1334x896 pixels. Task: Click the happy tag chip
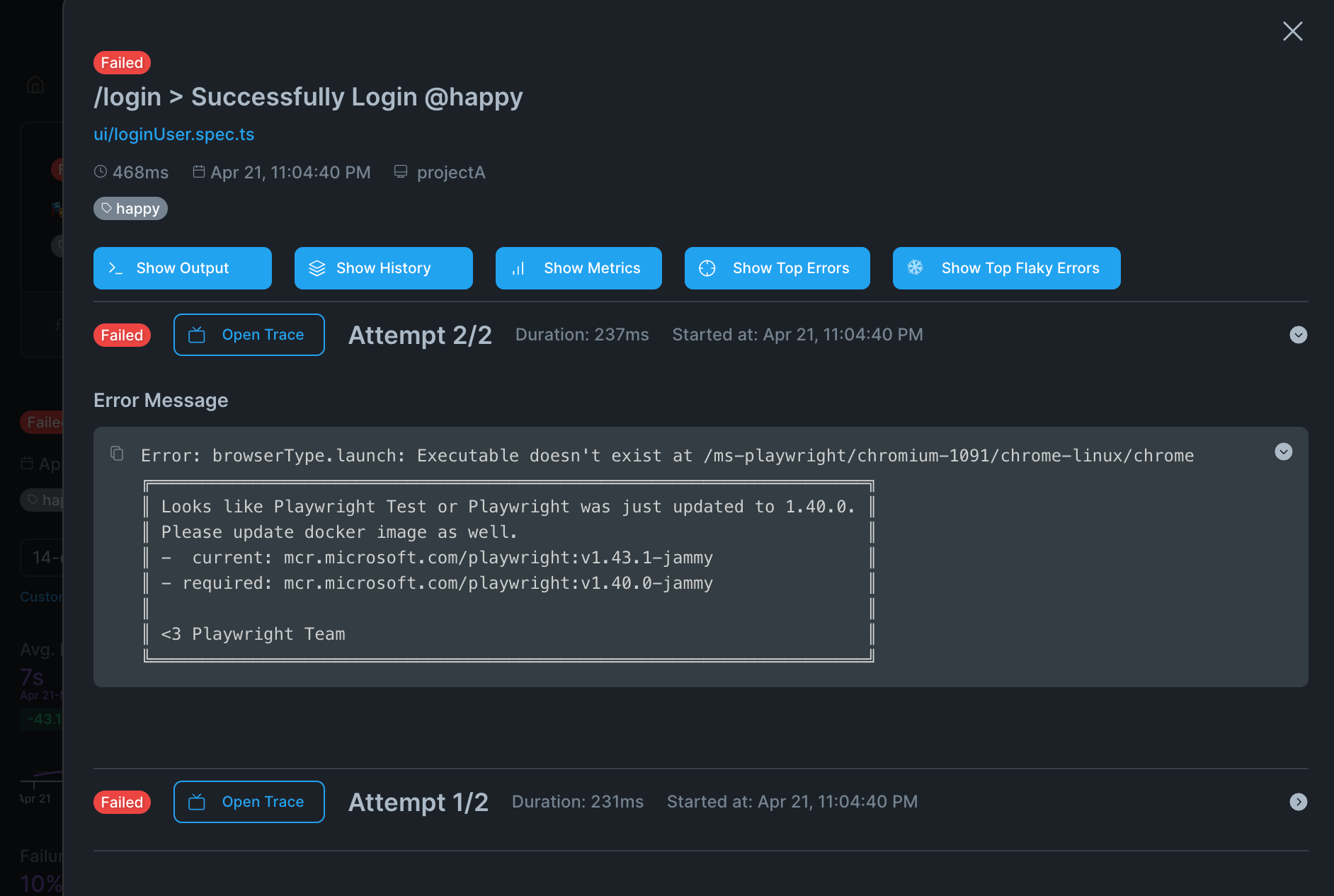130,209
